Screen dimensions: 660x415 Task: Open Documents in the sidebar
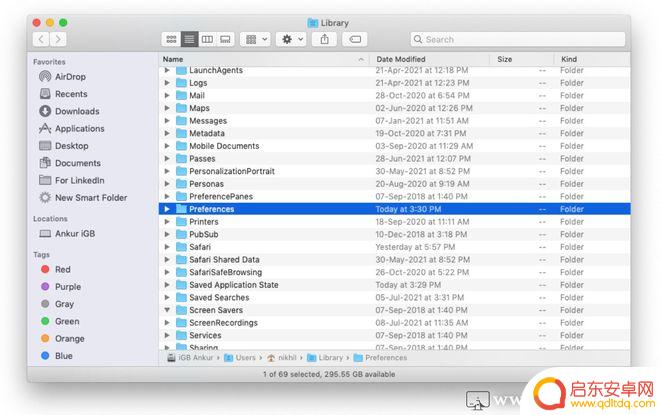pyautogui.click(x=70, y=163)
